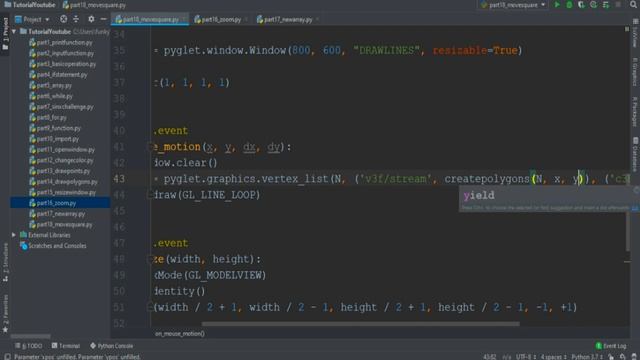
Task: Click the Stop square button
Action: tap(618, 5)
